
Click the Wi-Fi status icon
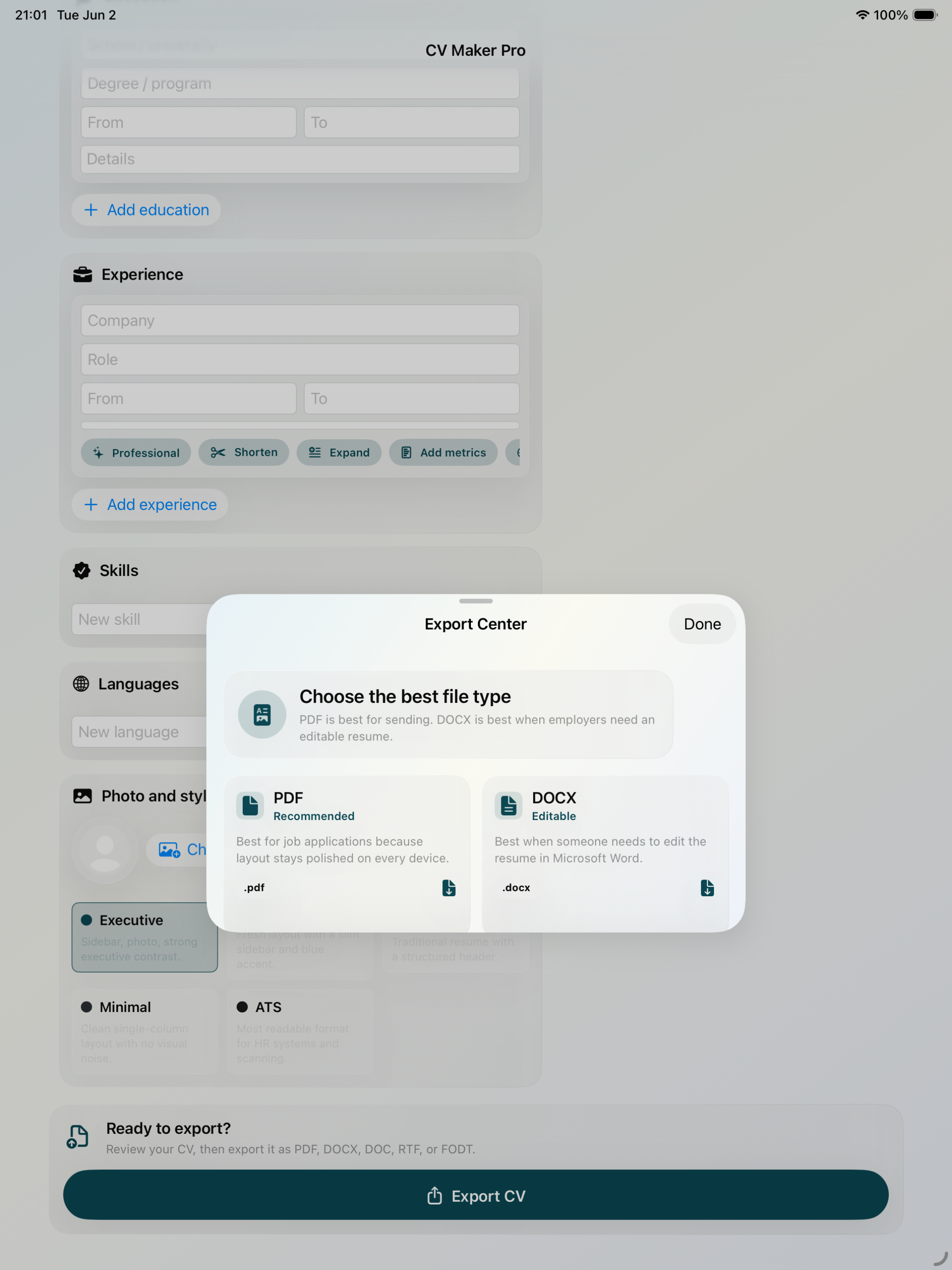pos(862,15)
